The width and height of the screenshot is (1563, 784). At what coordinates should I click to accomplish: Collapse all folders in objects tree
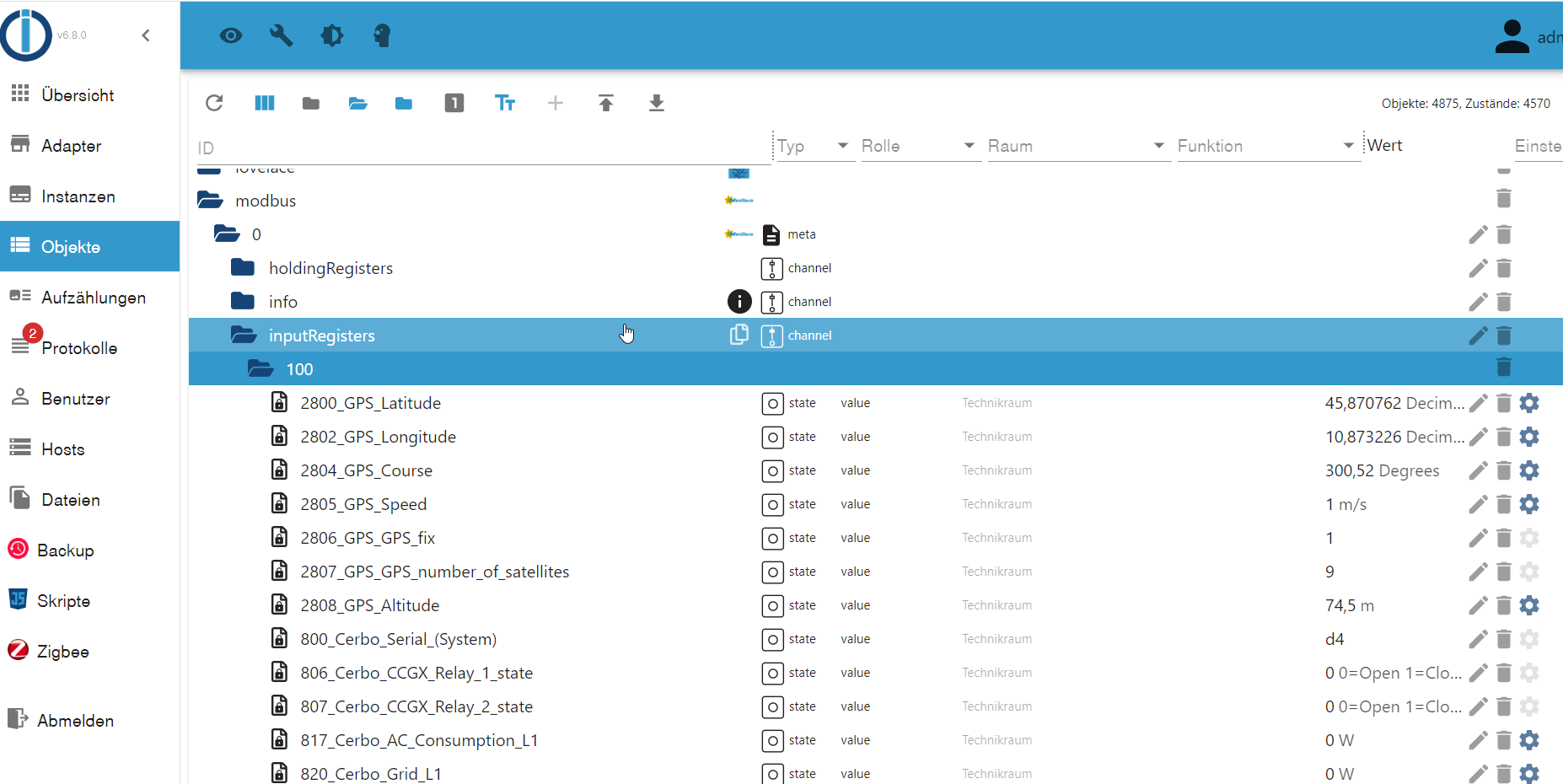coord(311,103)
